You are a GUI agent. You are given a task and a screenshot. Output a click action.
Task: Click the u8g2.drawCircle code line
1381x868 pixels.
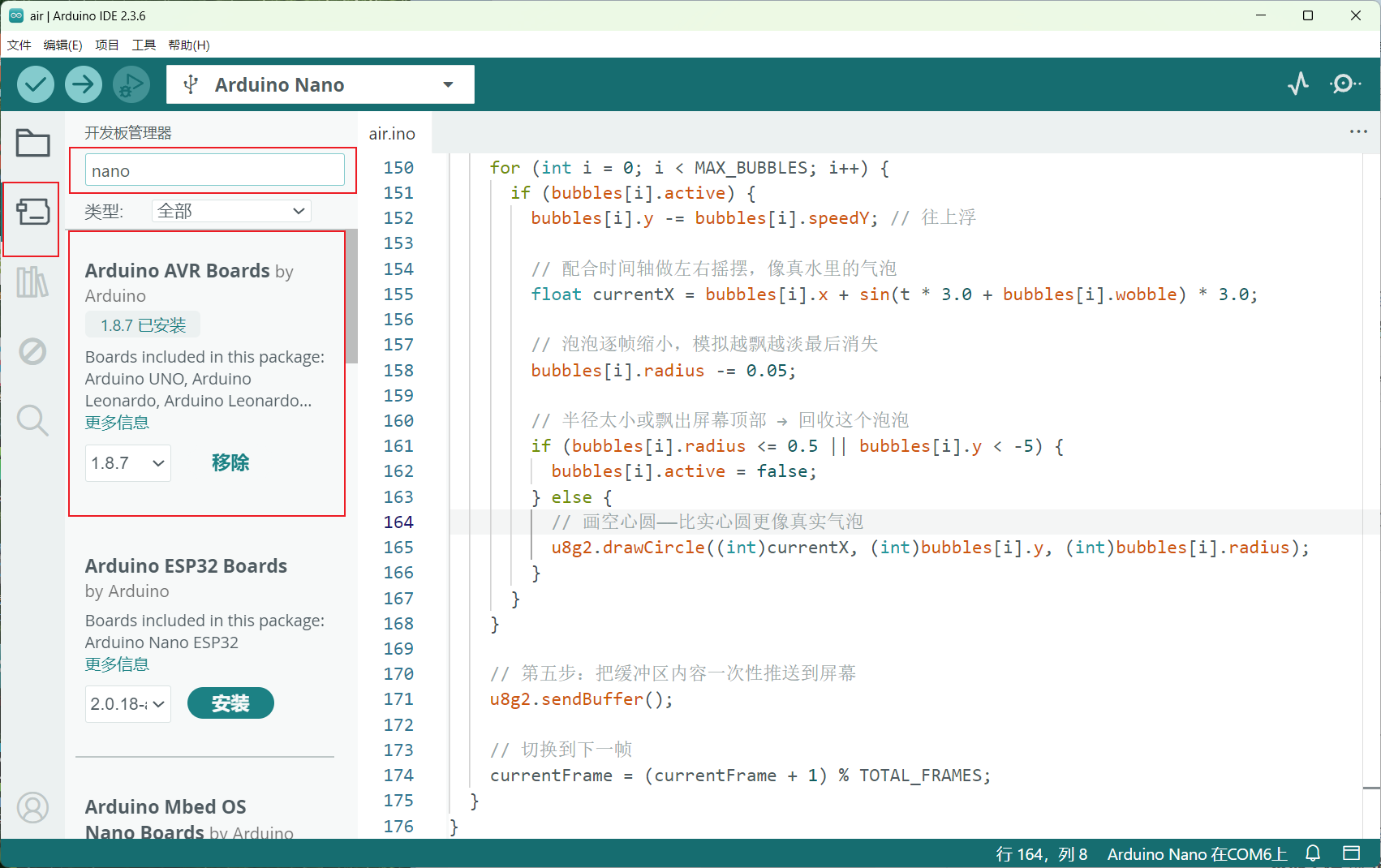coord(930,548)
